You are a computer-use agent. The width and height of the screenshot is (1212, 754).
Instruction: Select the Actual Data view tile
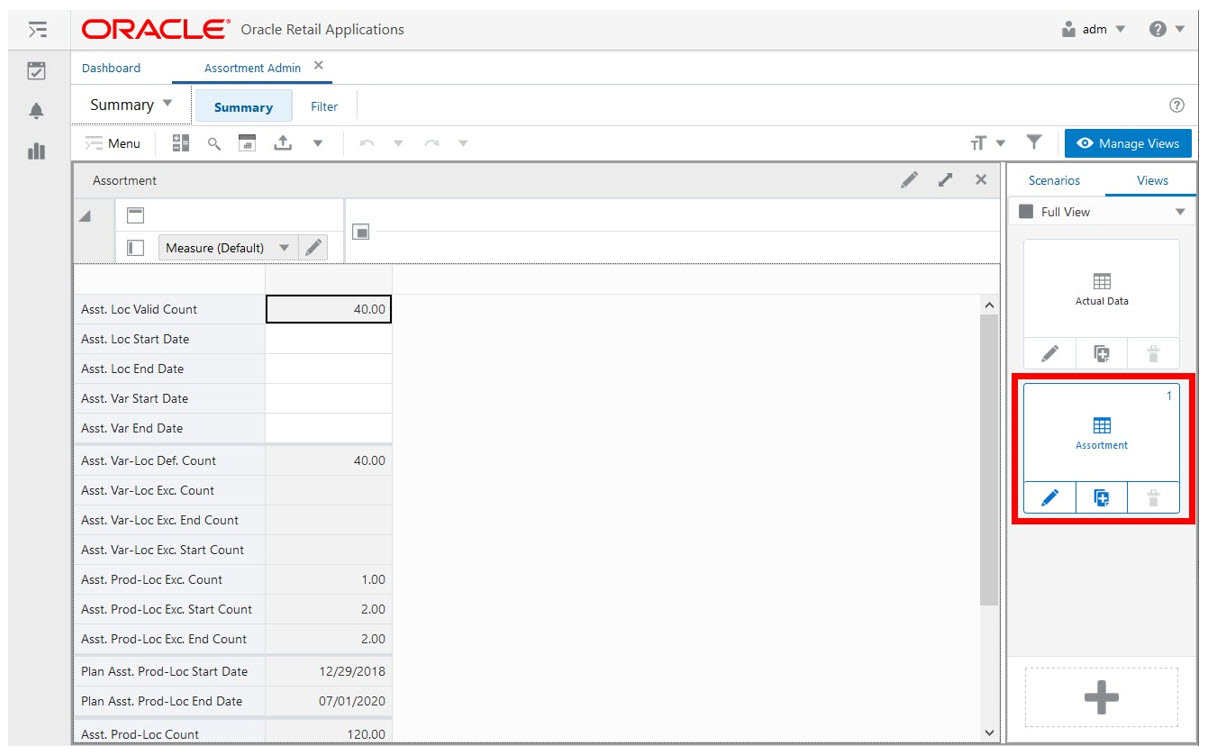(1101, 288)
